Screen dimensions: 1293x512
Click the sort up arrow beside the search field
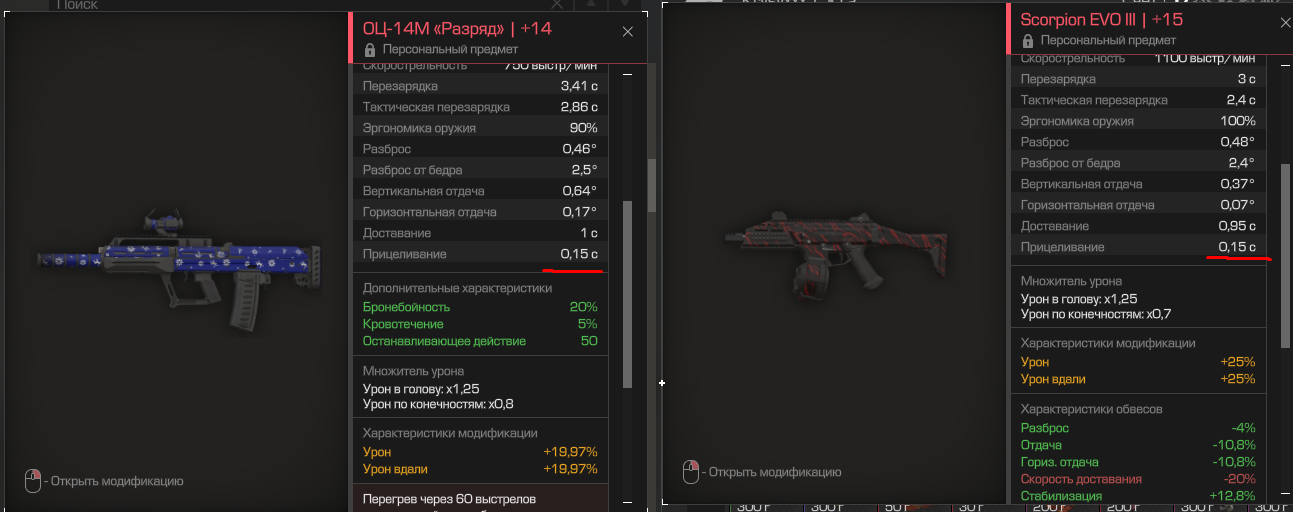591,4
